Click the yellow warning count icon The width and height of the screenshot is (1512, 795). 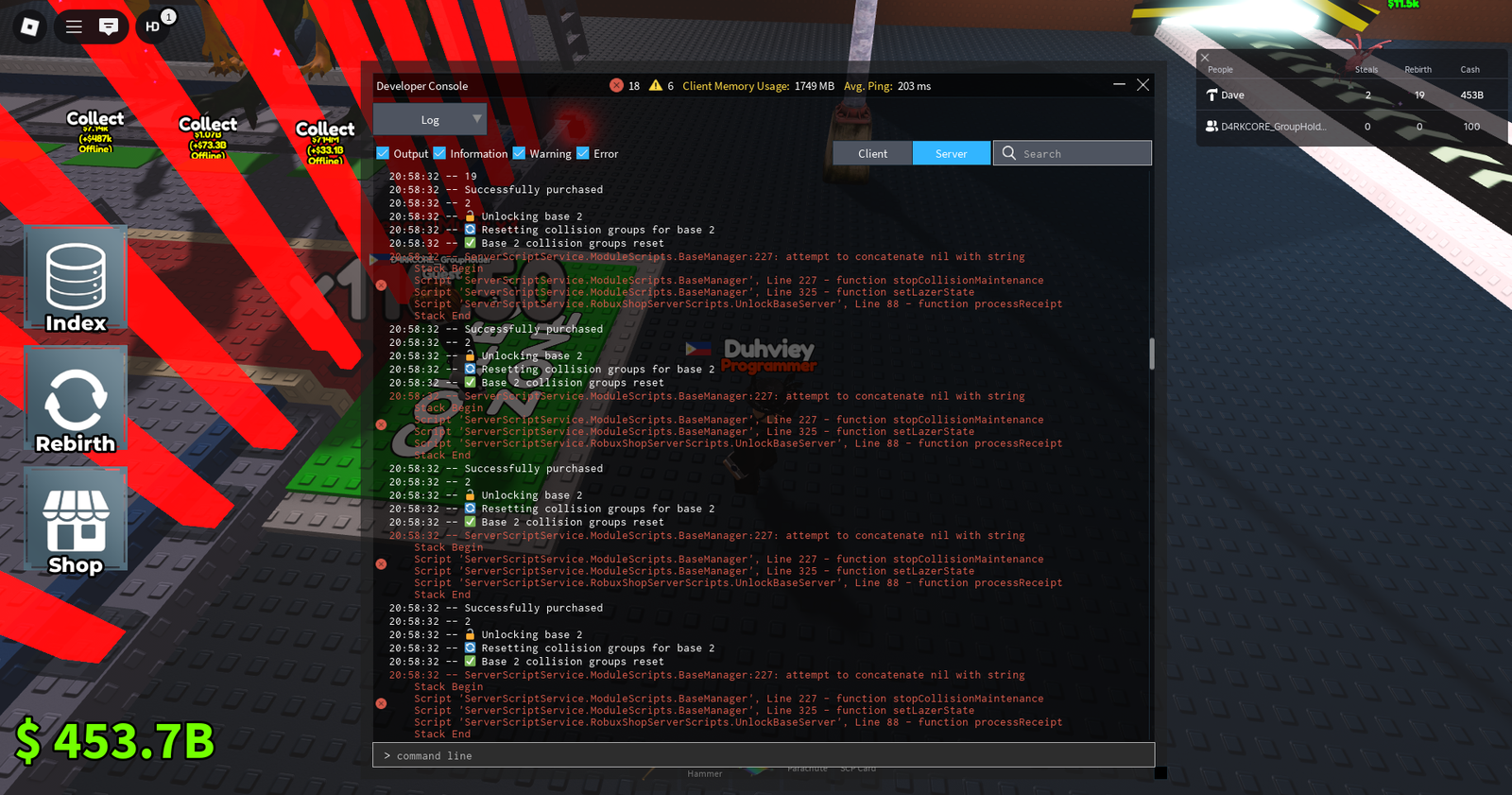(x=656, y=86)
